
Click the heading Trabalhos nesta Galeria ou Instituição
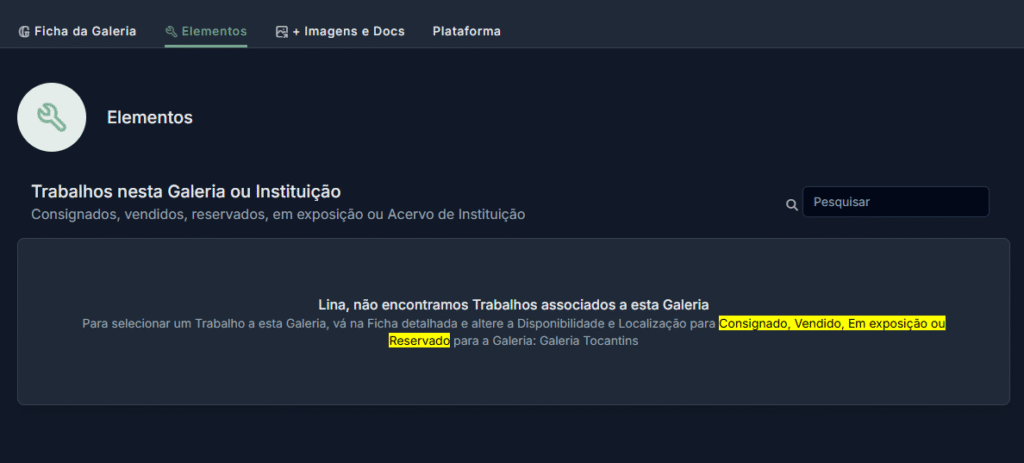(x=186, y=192)
